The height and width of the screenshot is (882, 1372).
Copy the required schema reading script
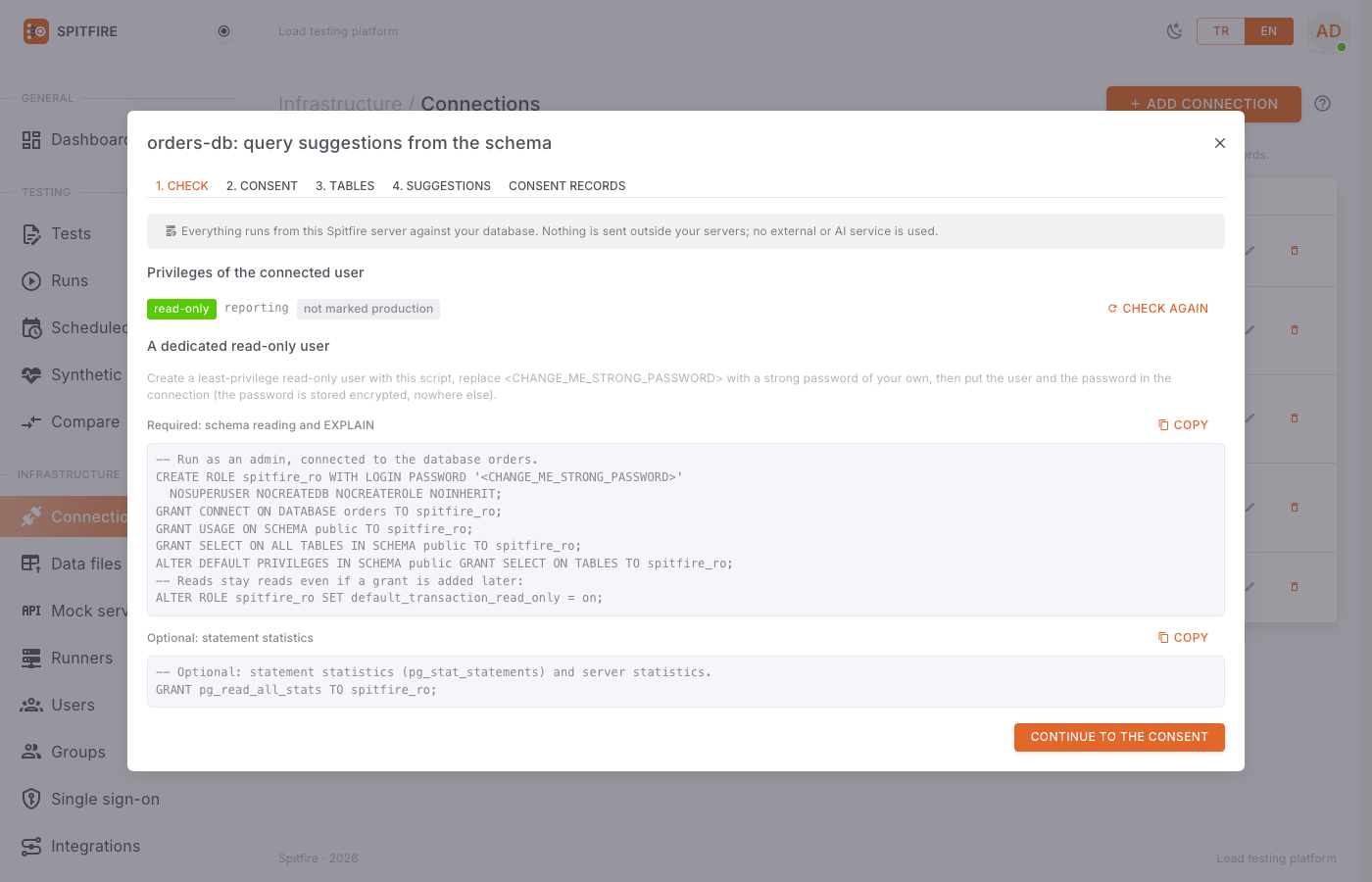[1183, 425]
